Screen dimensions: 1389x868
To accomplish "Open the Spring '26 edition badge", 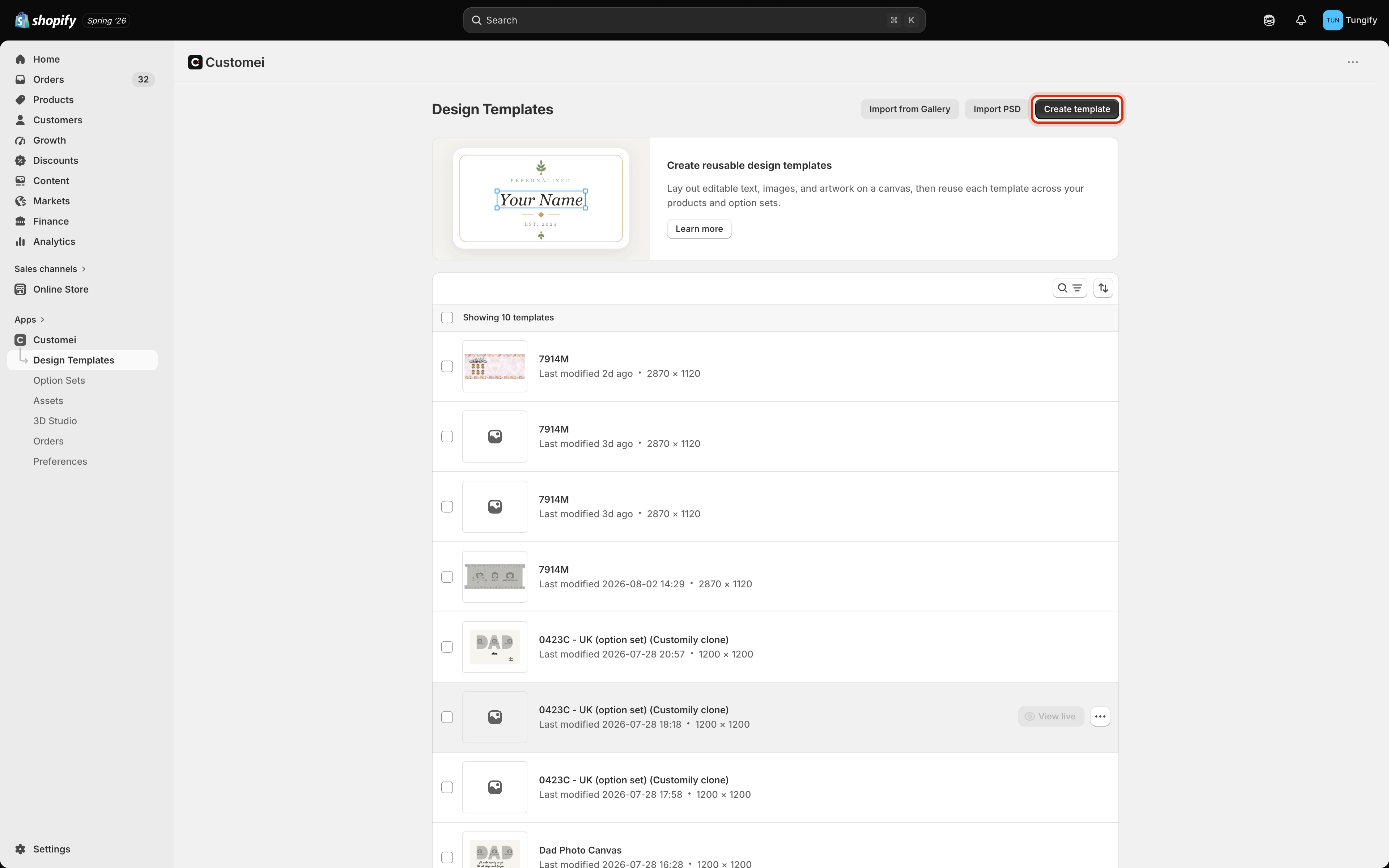I will pos(107,21).
